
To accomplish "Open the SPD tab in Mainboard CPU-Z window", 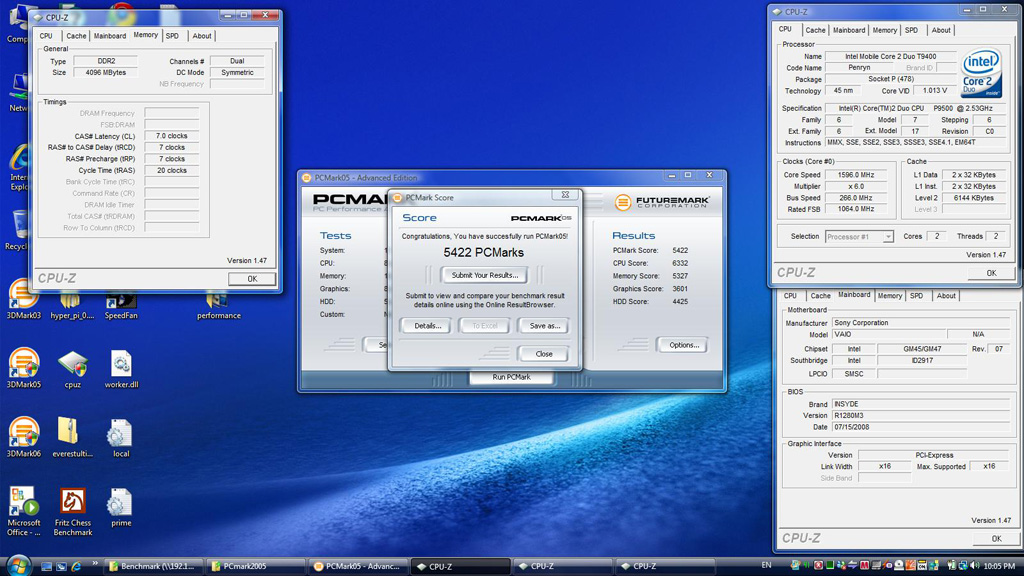I will 916,296.
